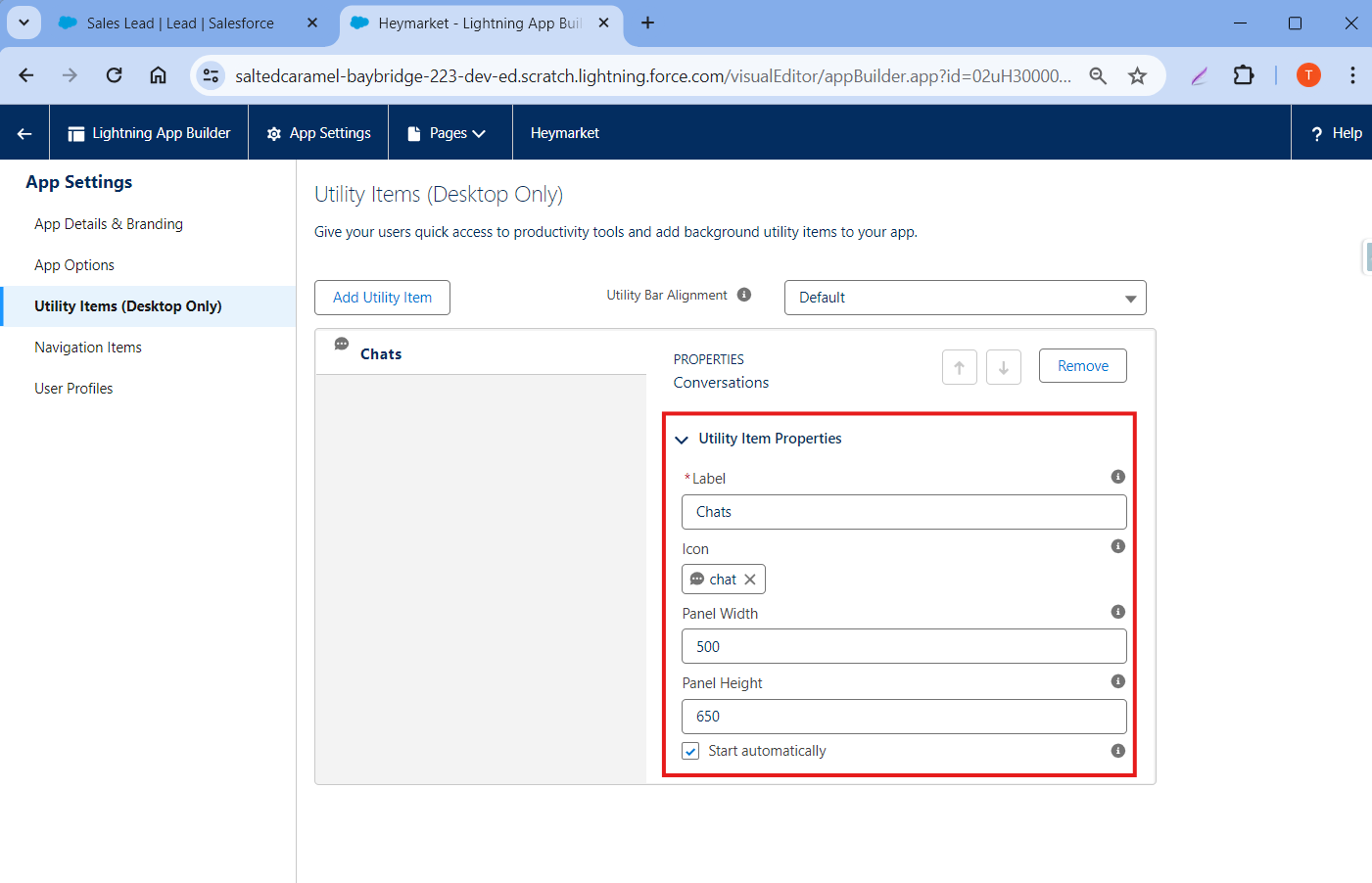Open the browser tab search dropdown

click(24, 22)
